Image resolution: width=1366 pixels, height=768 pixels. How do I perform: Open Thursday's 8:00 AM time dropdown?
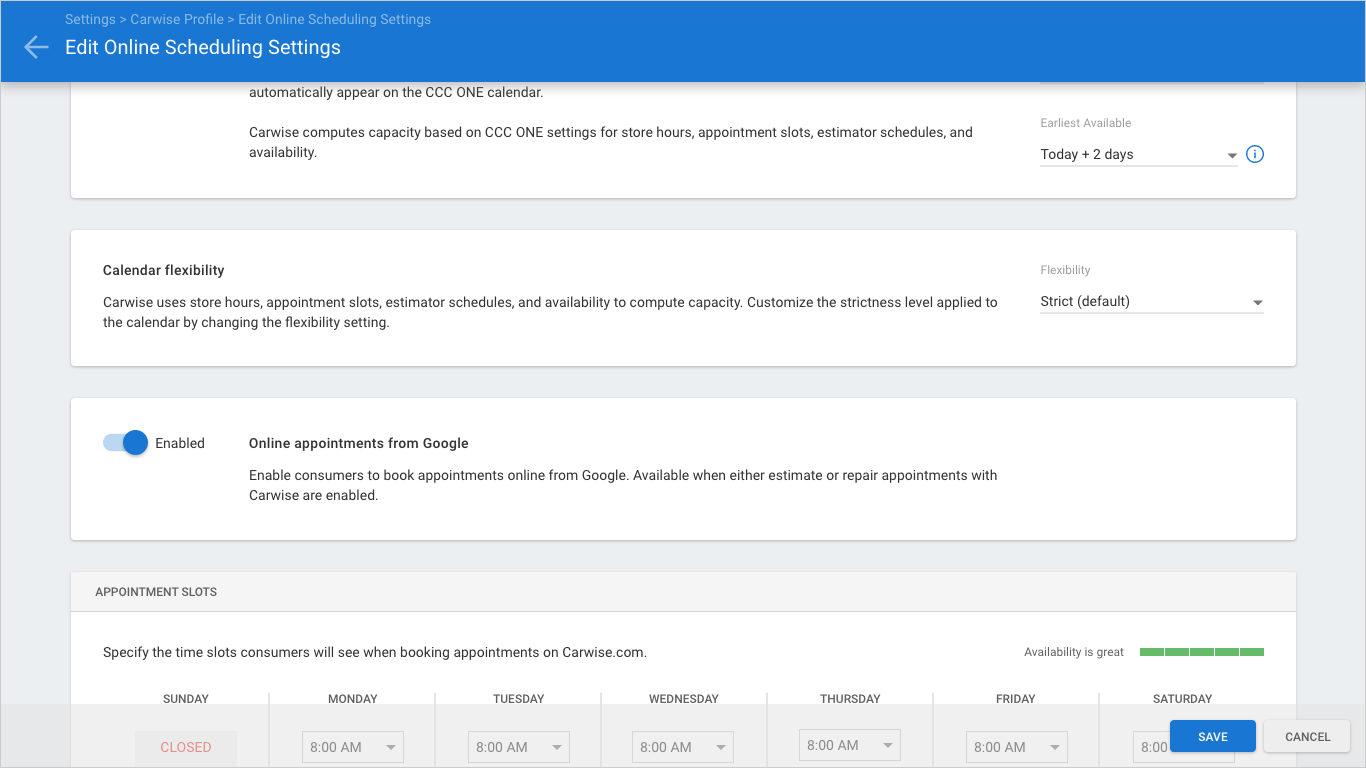pos(849,745)
